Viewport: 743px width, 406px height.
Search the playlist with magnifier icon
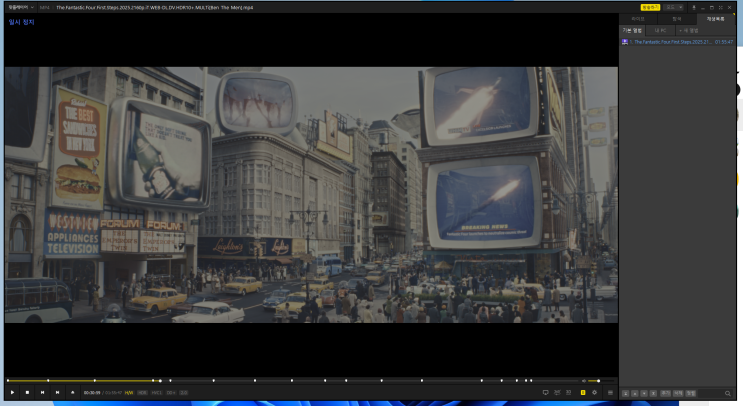click(x=728, y=394)
